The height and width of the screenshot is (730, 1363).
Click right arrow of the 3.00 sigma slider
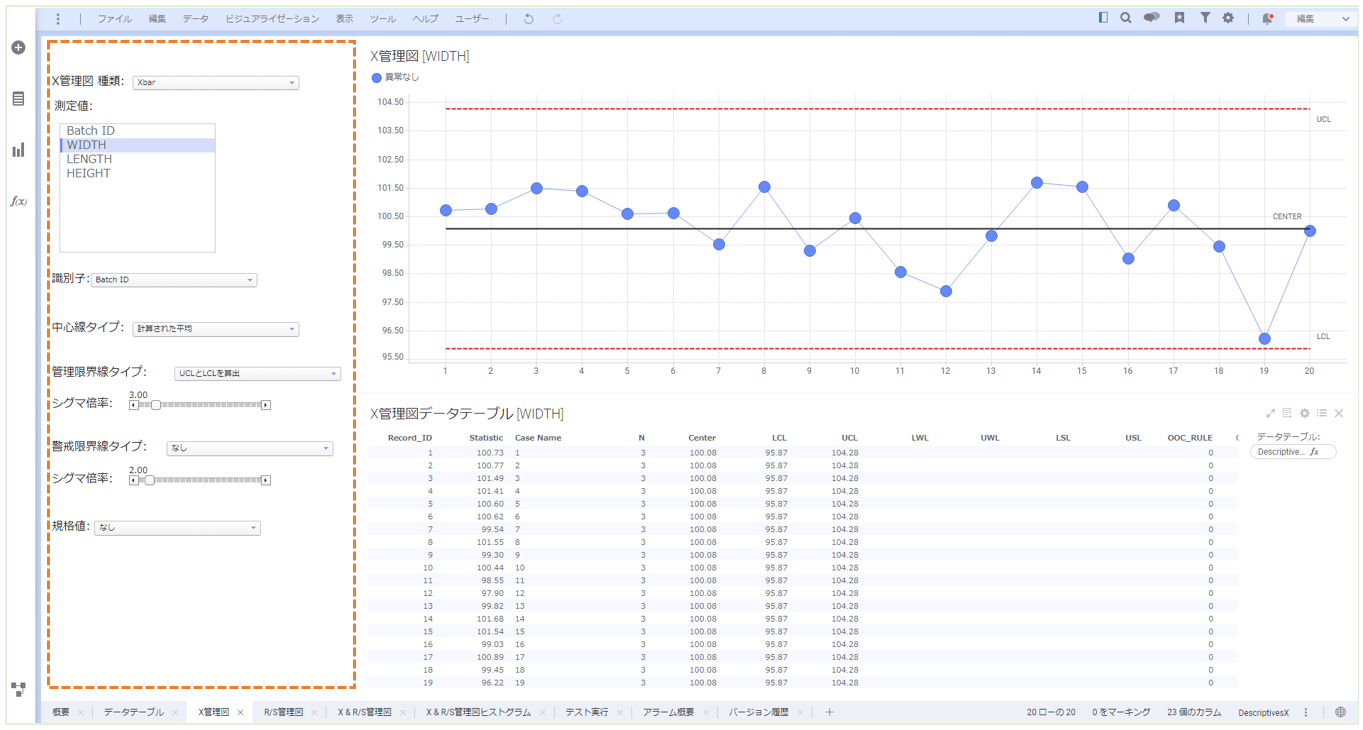tap(266, 405)
